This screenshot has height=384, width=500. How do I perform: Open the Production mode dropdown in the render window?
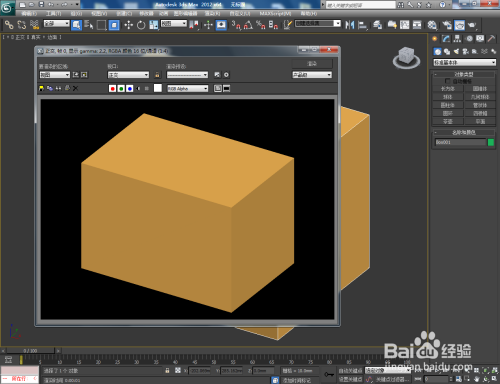point(312,75)
